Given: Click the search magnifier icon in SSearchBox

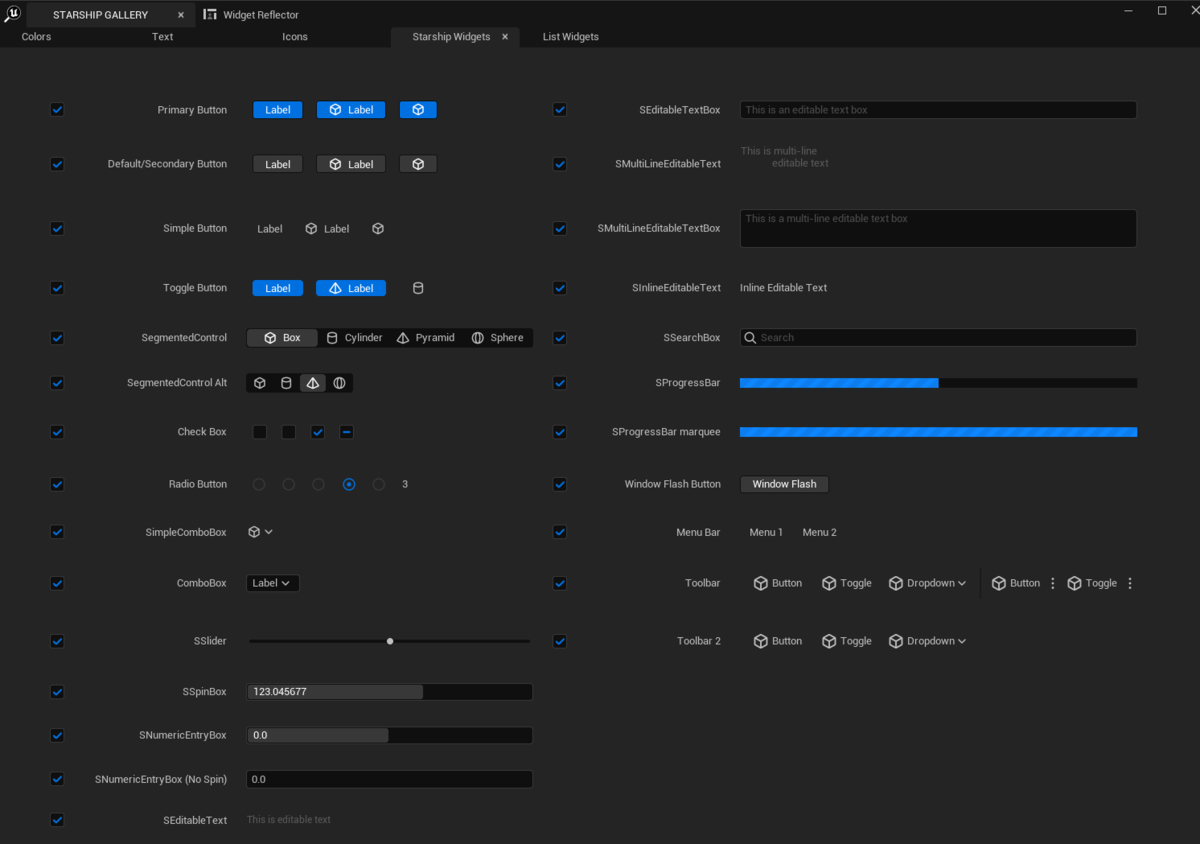Looking at the screenshot, I should tap(749, 338).
